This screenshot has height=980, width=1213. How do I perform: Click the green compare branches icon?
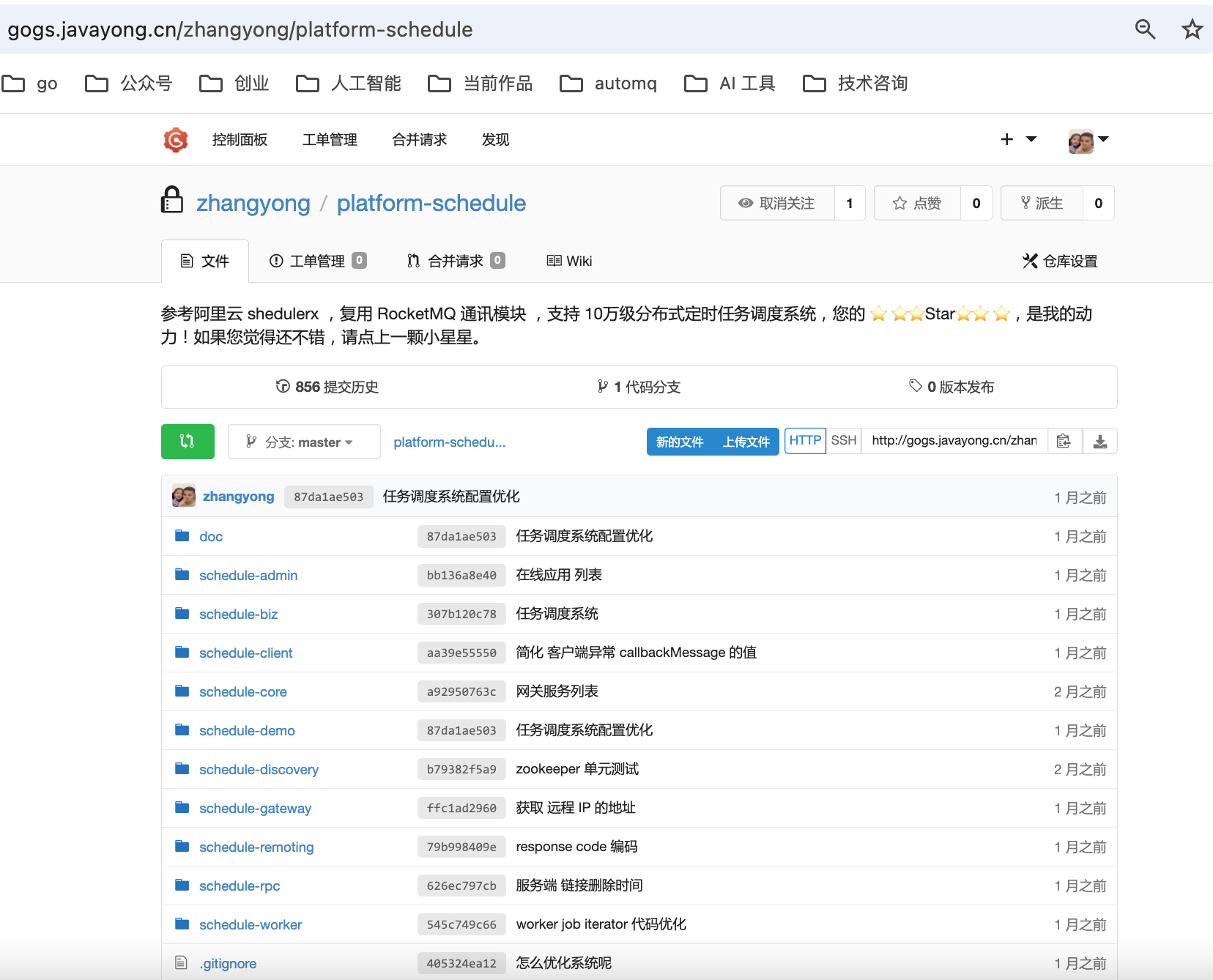(188, 441)
